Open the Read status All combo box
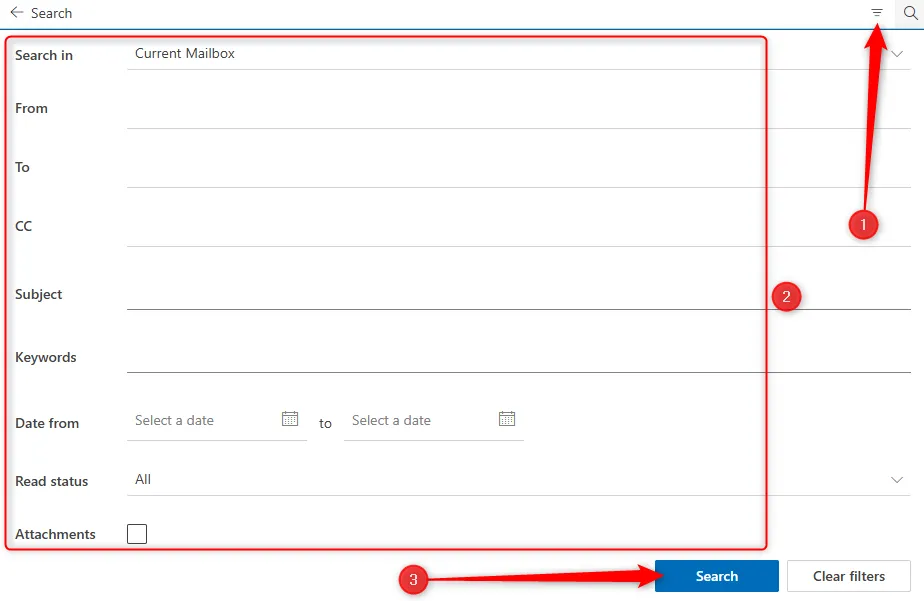The width and height of the screenshot is (924, 601). [519, 480]
